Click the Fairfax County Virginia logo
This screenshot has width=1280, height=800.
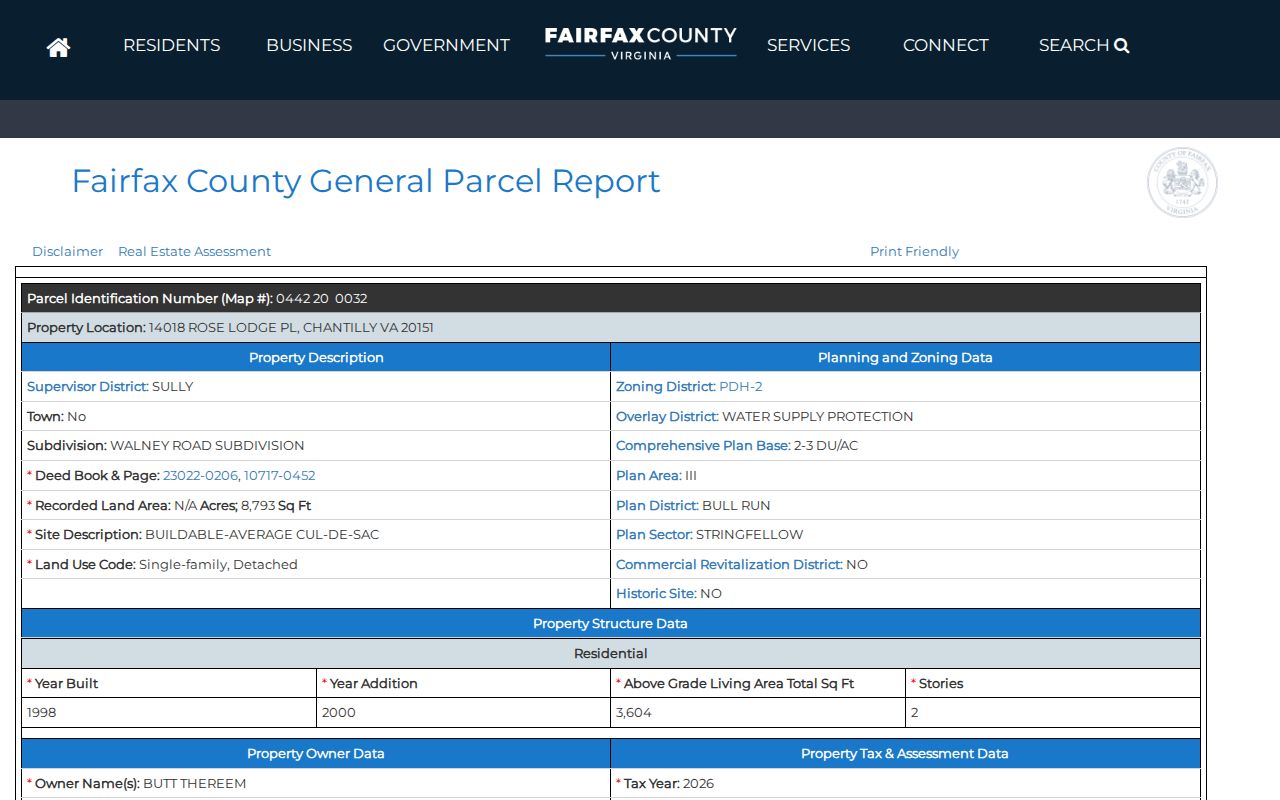point(640,43)
